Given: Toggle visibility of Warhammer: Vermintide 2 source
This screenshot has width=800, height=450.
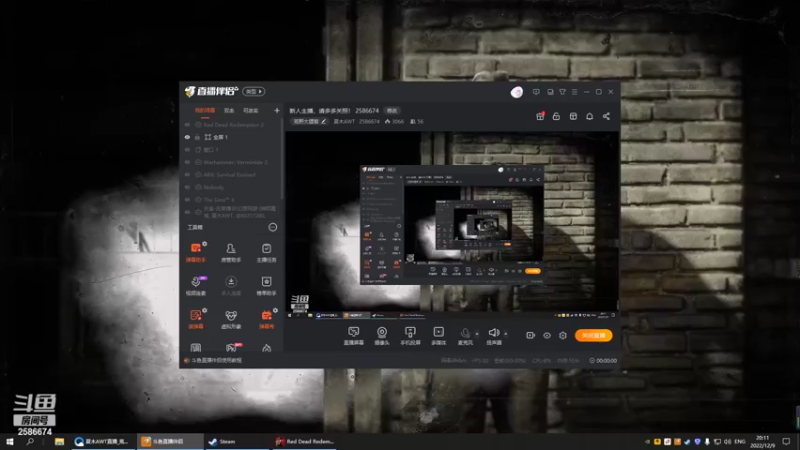Looking at the screenshot, I should 187,162.
